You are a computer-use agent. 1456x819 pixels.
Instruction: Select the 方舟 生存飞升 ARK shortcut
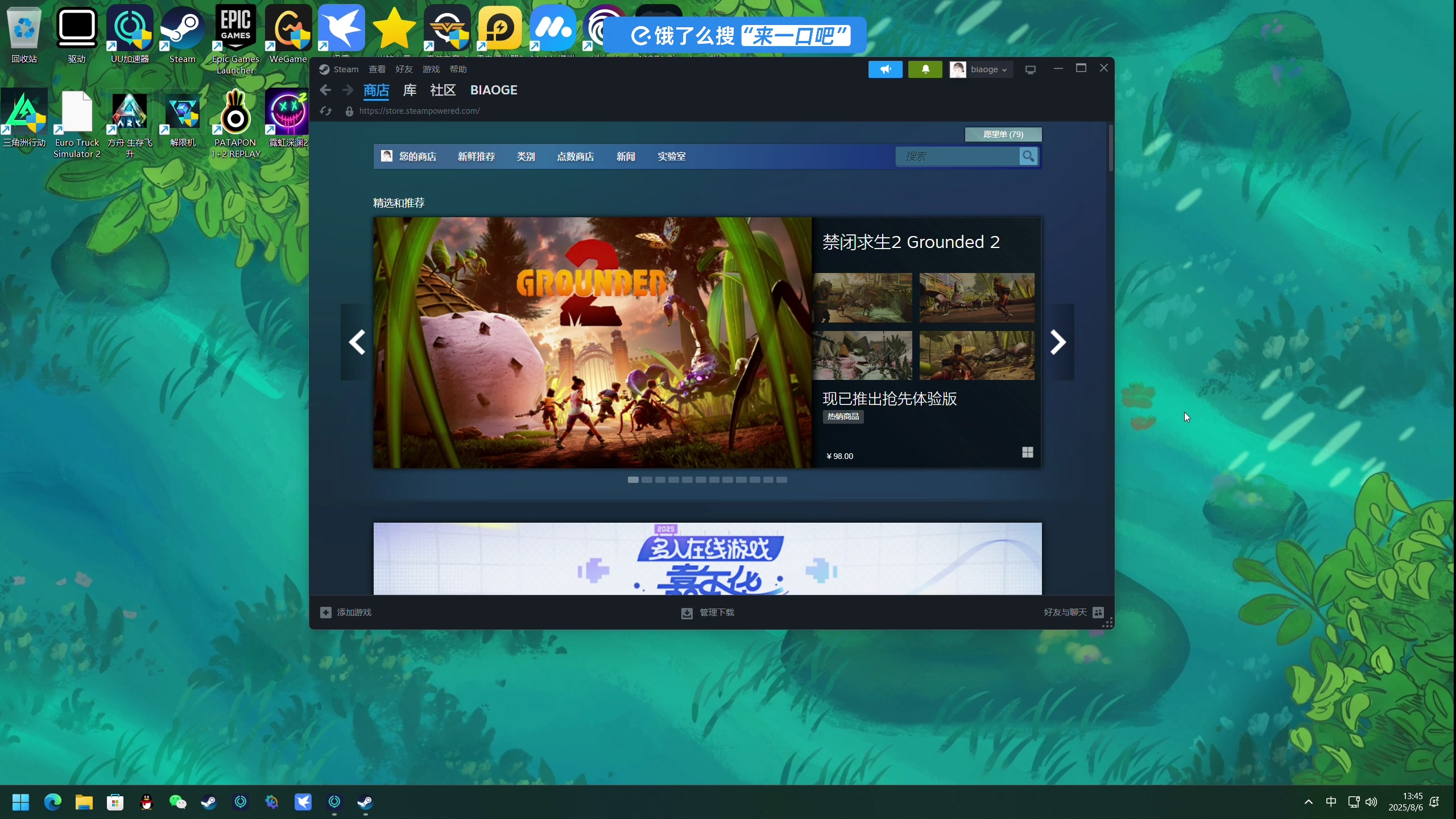click(130, 124)
